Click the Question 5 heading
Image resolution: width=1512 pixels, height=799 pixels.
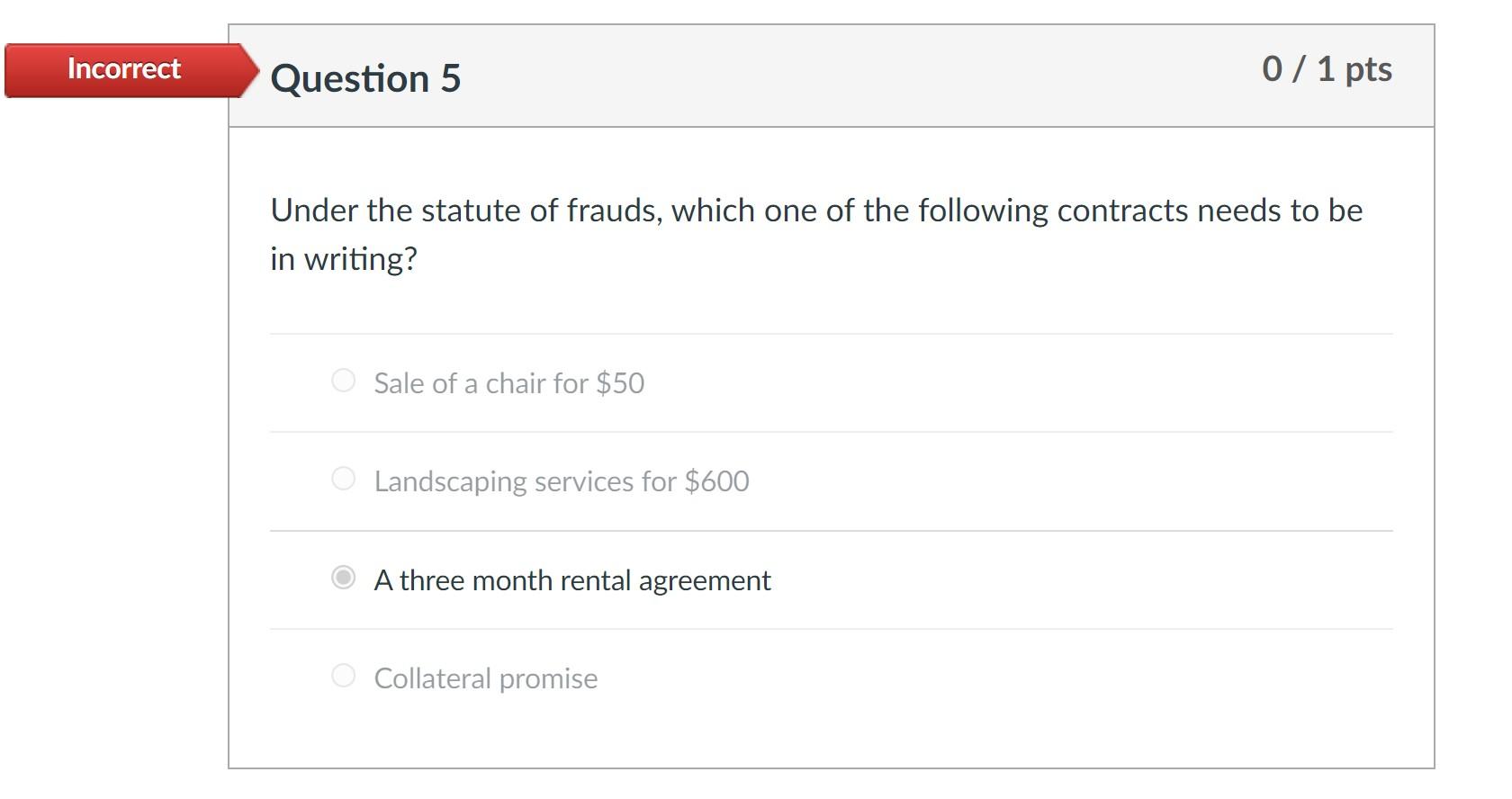point(364,78)
